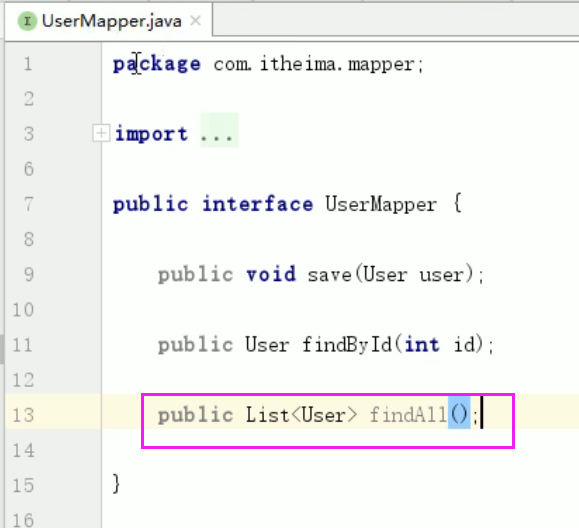Viewport: 579px width, 528px height.
Task: Click line number 9 in the gutter
Action: [29, 274]
